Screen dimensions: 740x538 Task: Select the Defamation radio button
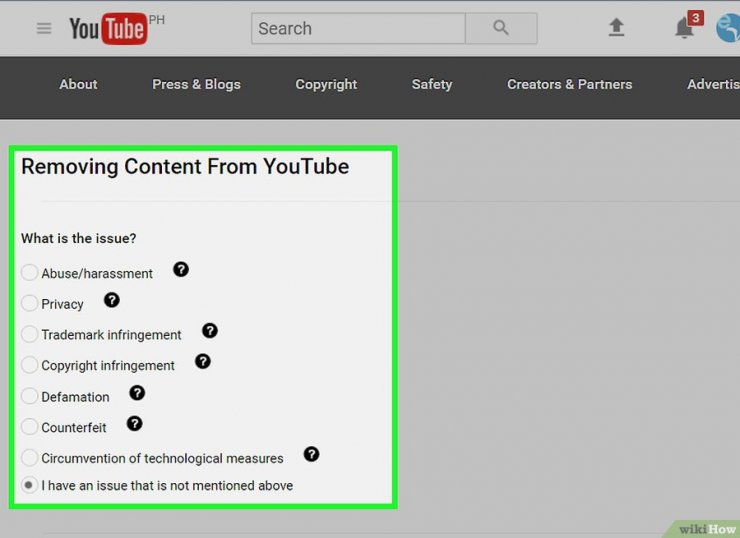(29, 395)
